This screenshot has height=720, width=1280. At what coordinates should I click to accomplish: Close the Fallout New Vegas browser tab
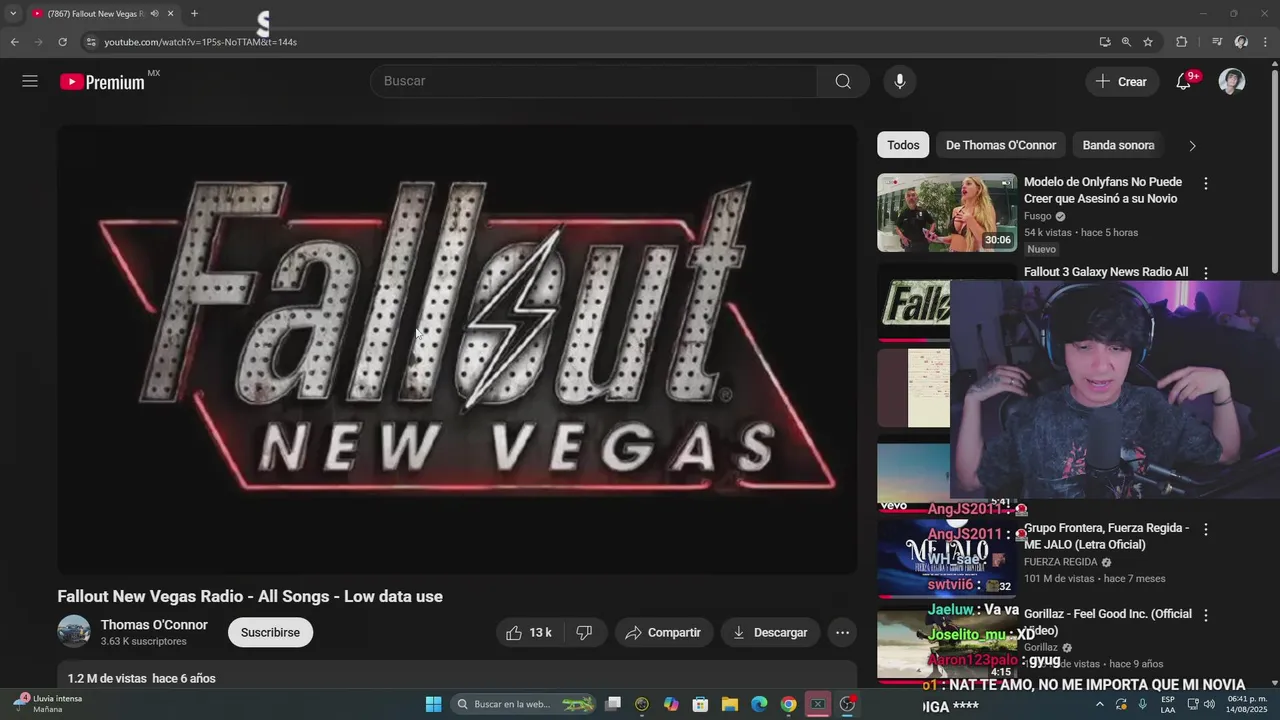(170, 14)
